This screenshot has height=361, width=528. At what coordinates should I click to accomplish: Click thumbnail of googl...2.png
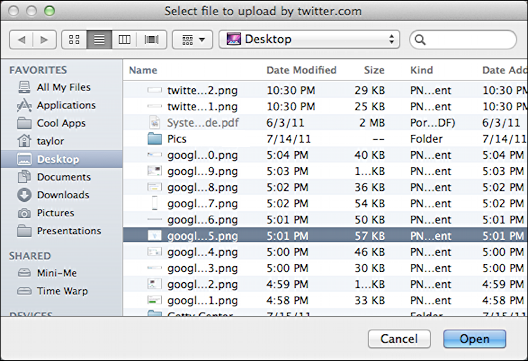[x=155, y=284]
